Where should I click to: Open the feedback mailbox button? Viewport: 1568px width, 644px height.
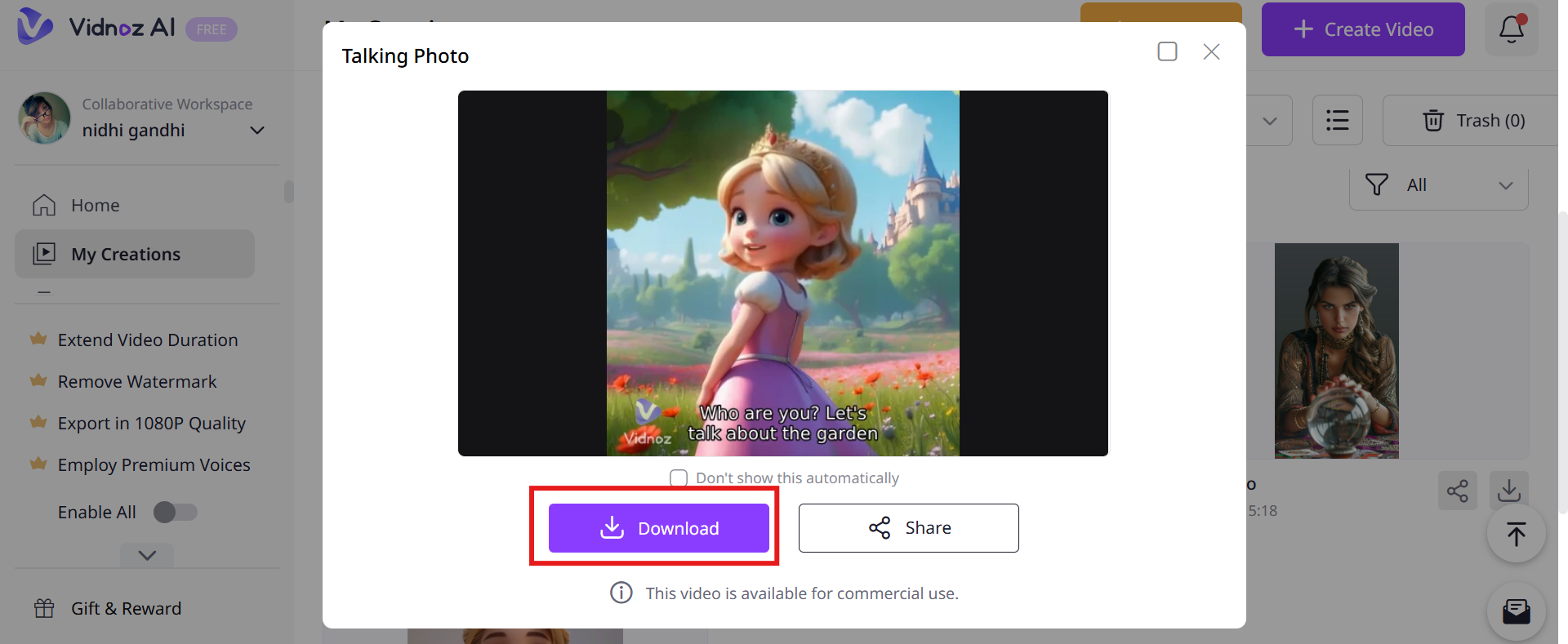click(x=1517, y=611)
